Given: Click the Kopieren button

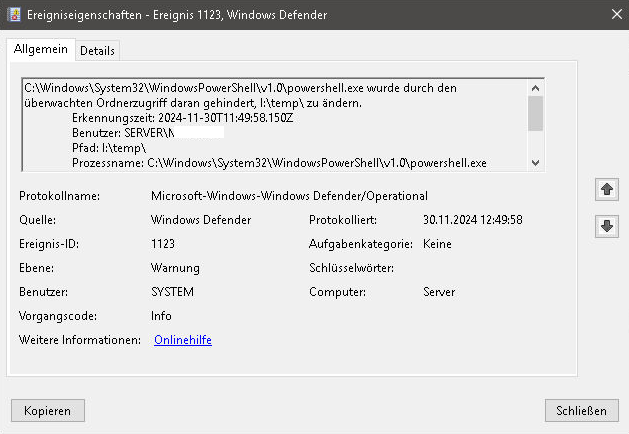Looking at the screenshot, I should point(48,410).
